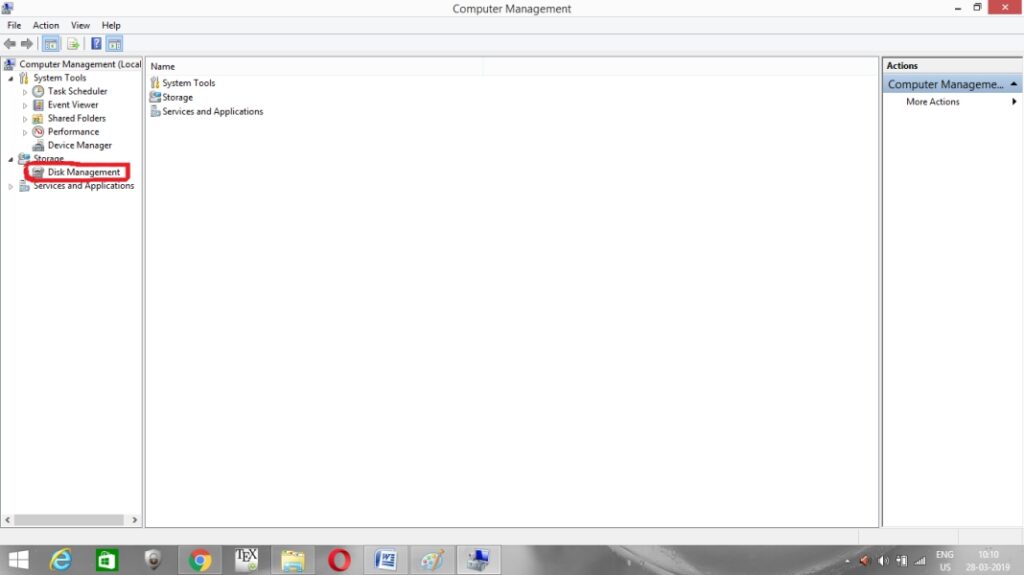Open the View menu

80,25
